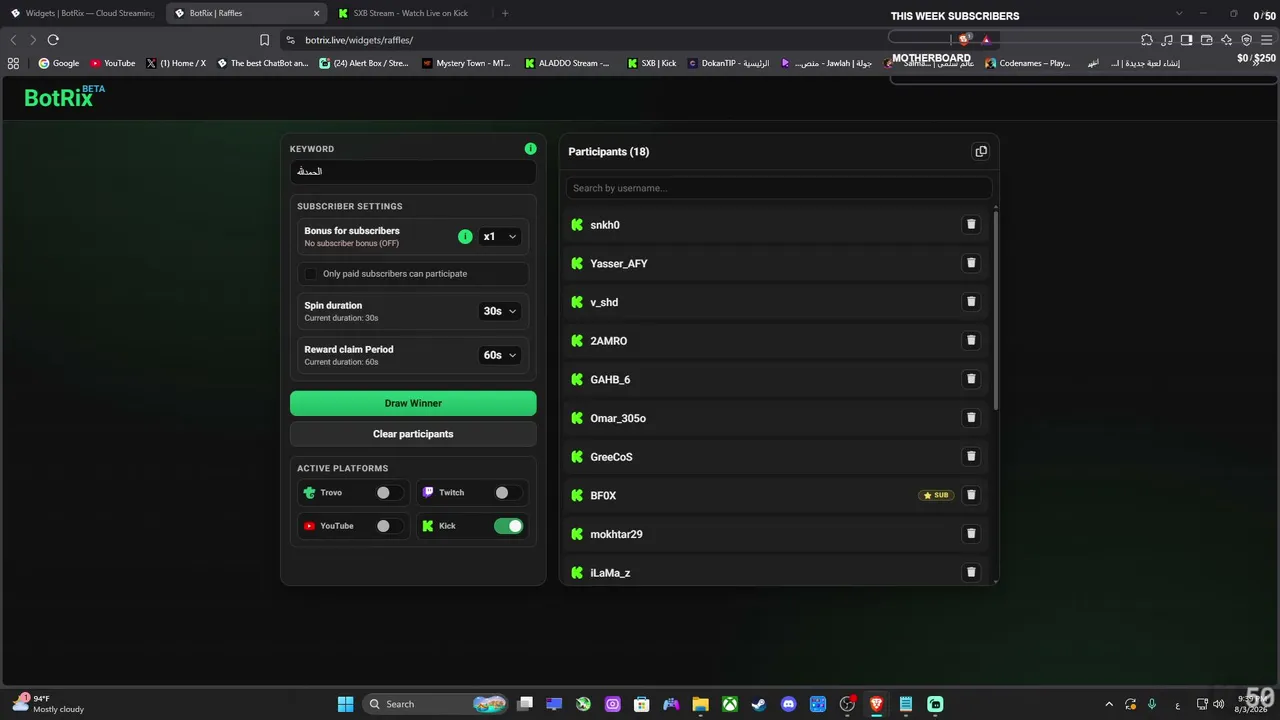Open the microphone tray icon
This screenshot has width=1280, height=720.
coord(1152,704)
